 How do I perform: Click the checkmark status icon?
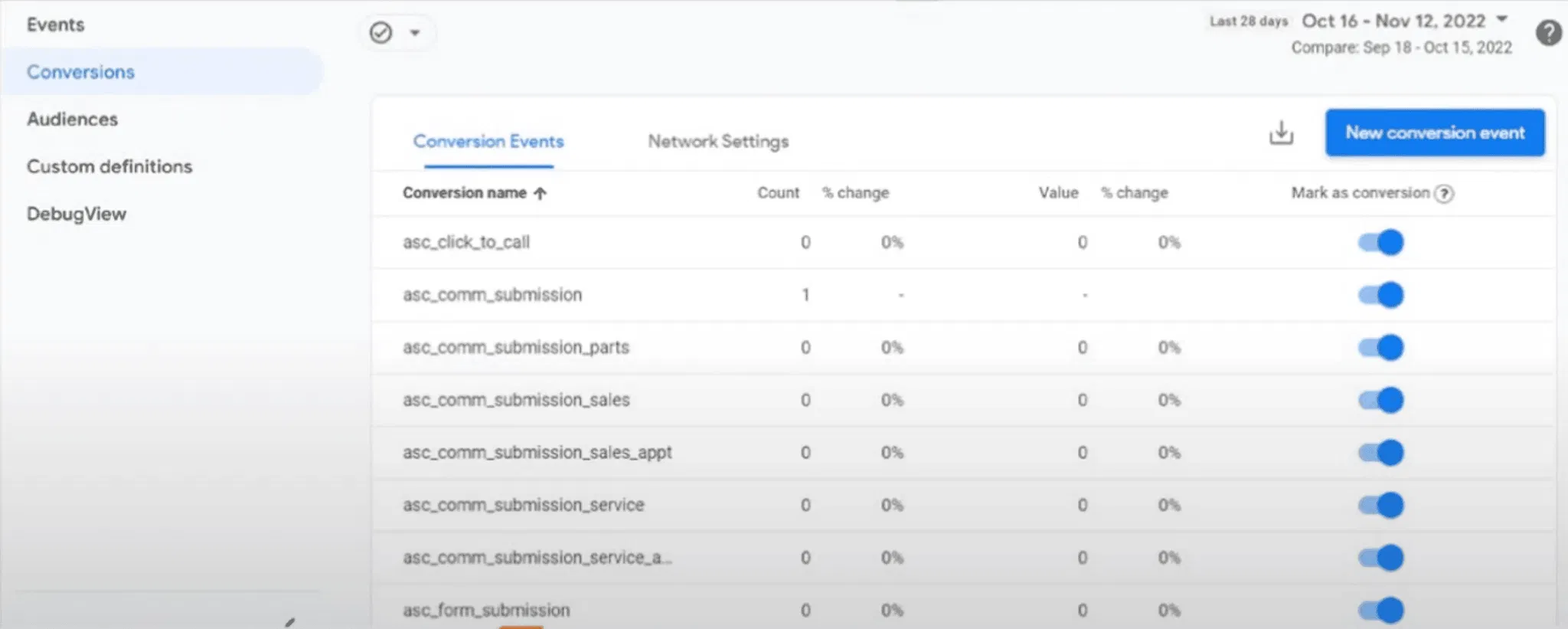click(x=381, y=33)
